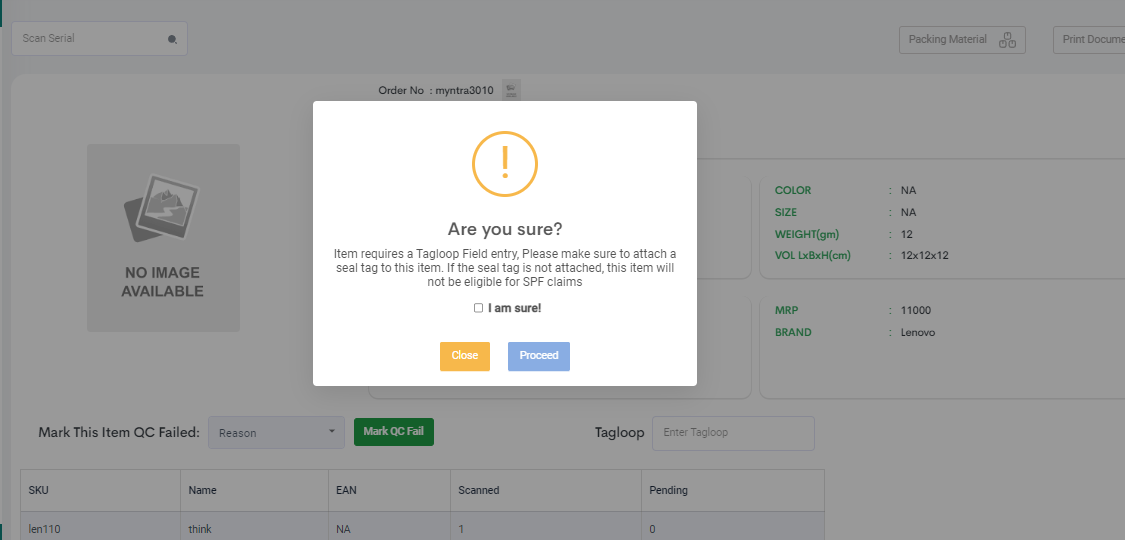Click the Proceed button

pos(539,356)
